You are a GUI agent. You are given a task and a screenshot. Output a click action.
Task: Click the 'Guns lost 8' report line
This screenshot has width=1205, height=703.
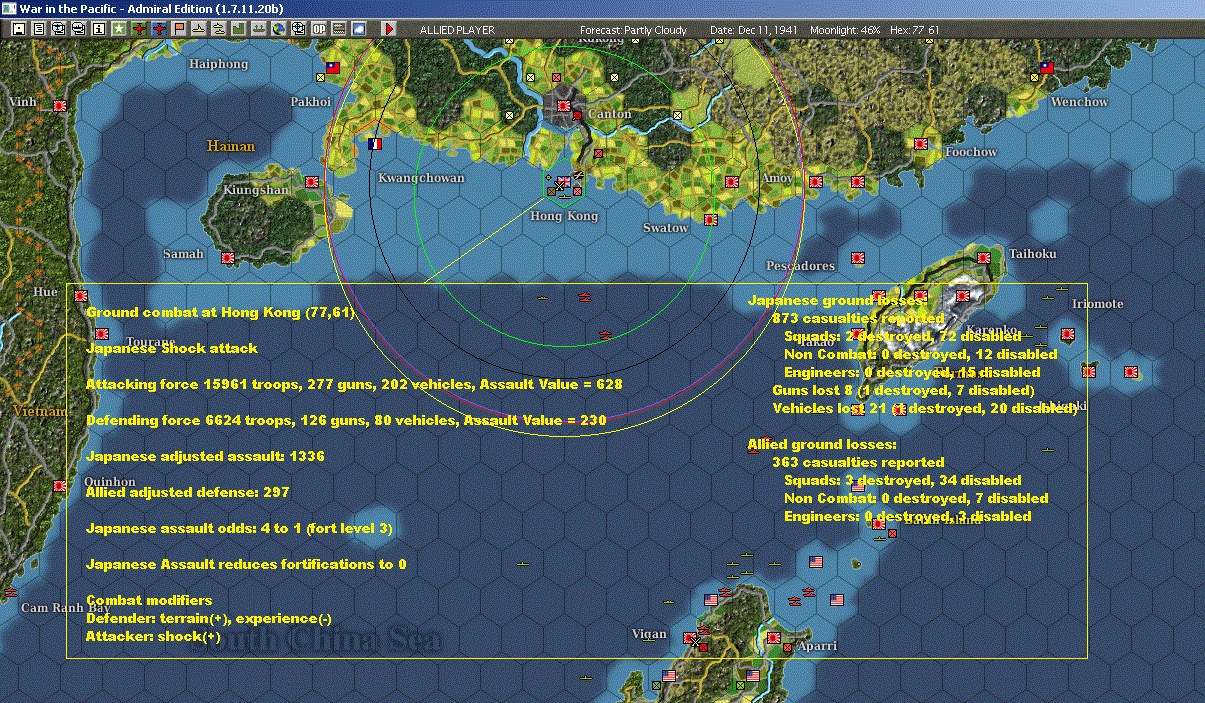tap(903, 390)
